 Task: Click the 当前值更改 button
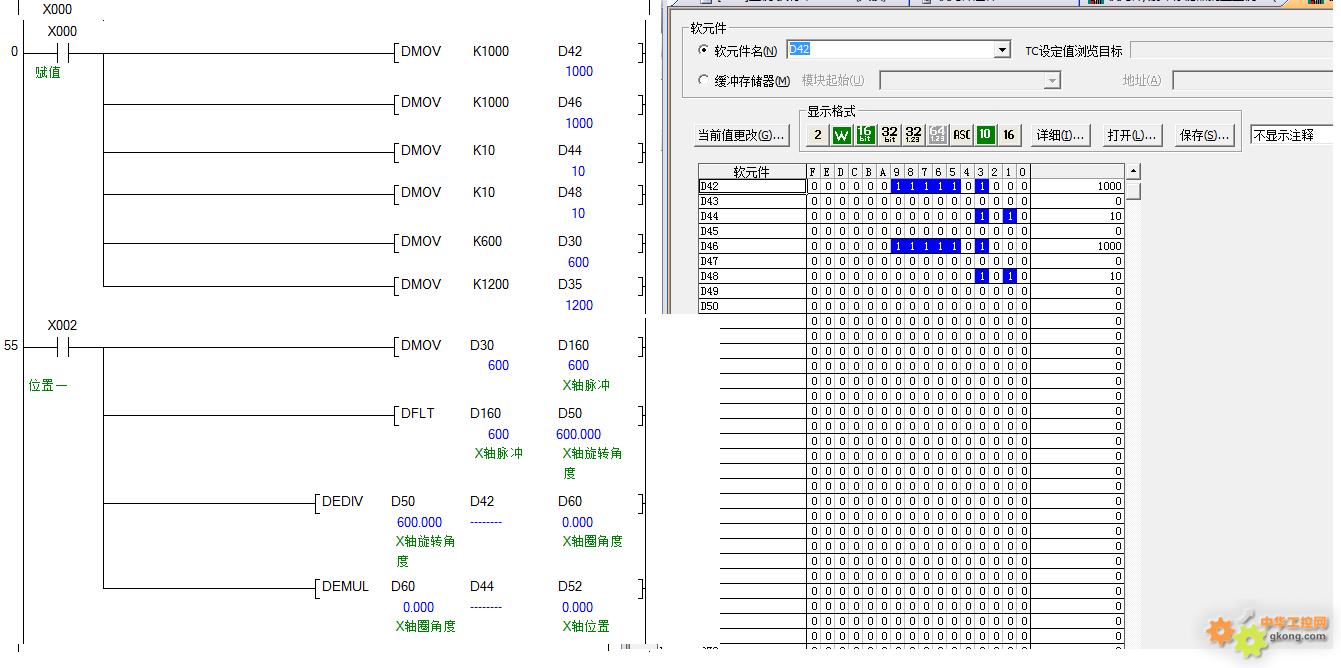pyautogui.click(x=741, y=135)
